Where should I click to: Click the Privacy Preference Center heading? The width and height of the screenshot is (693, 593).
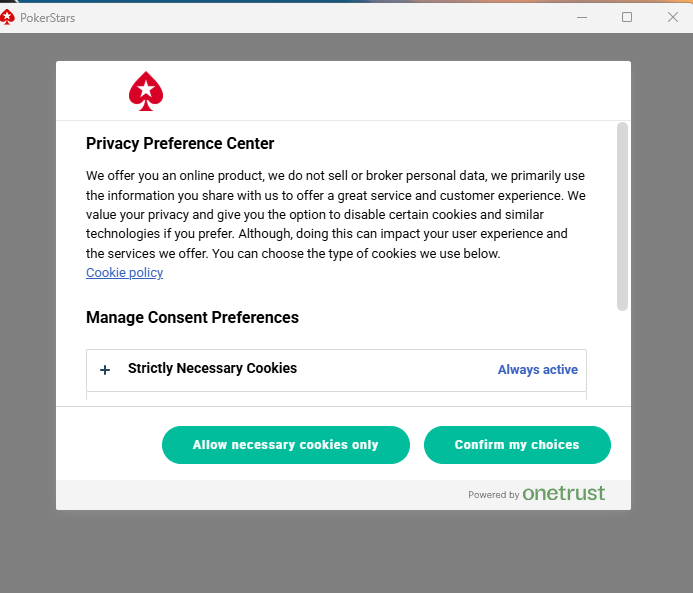pos(180,144)
